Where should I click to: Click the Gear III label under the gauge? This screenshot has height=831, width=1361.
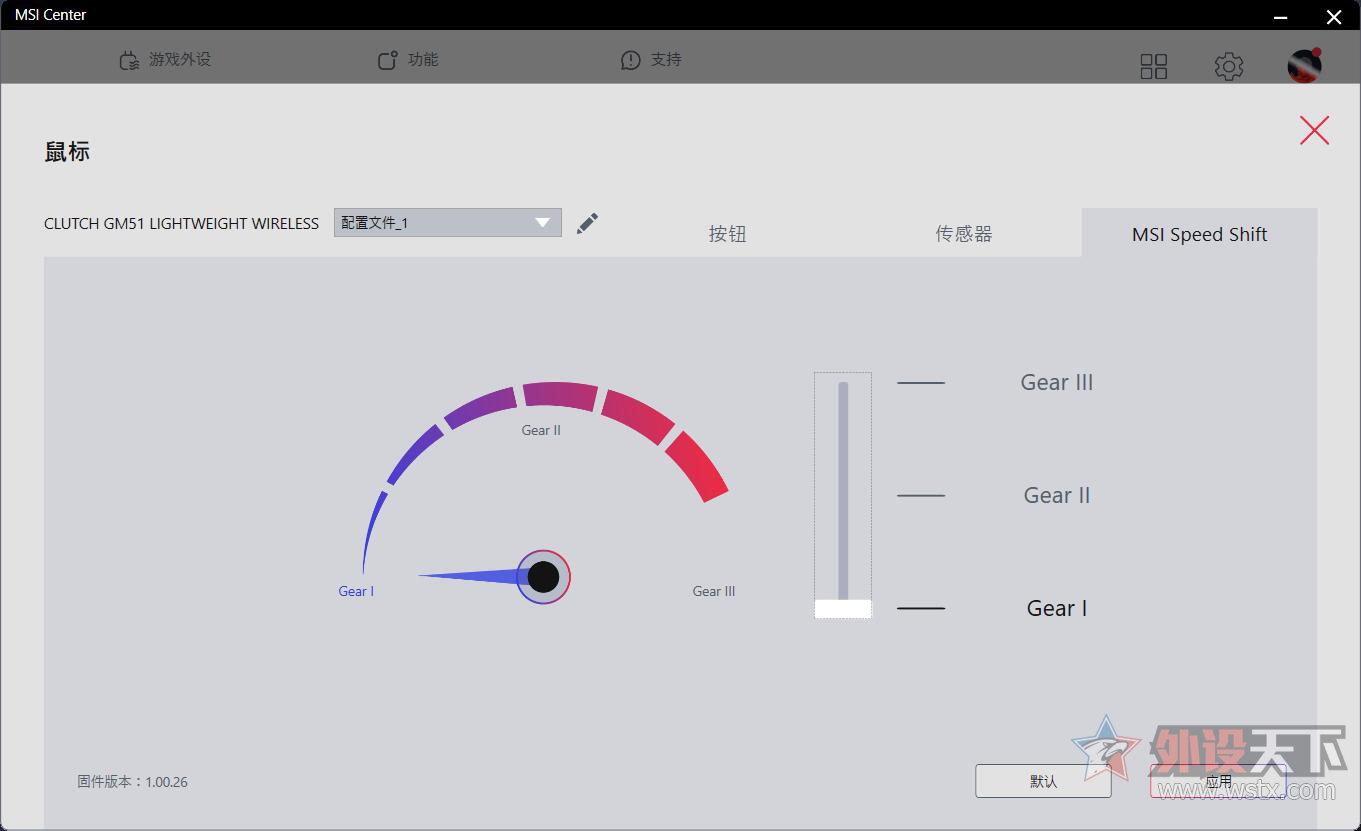click(714, 591)
